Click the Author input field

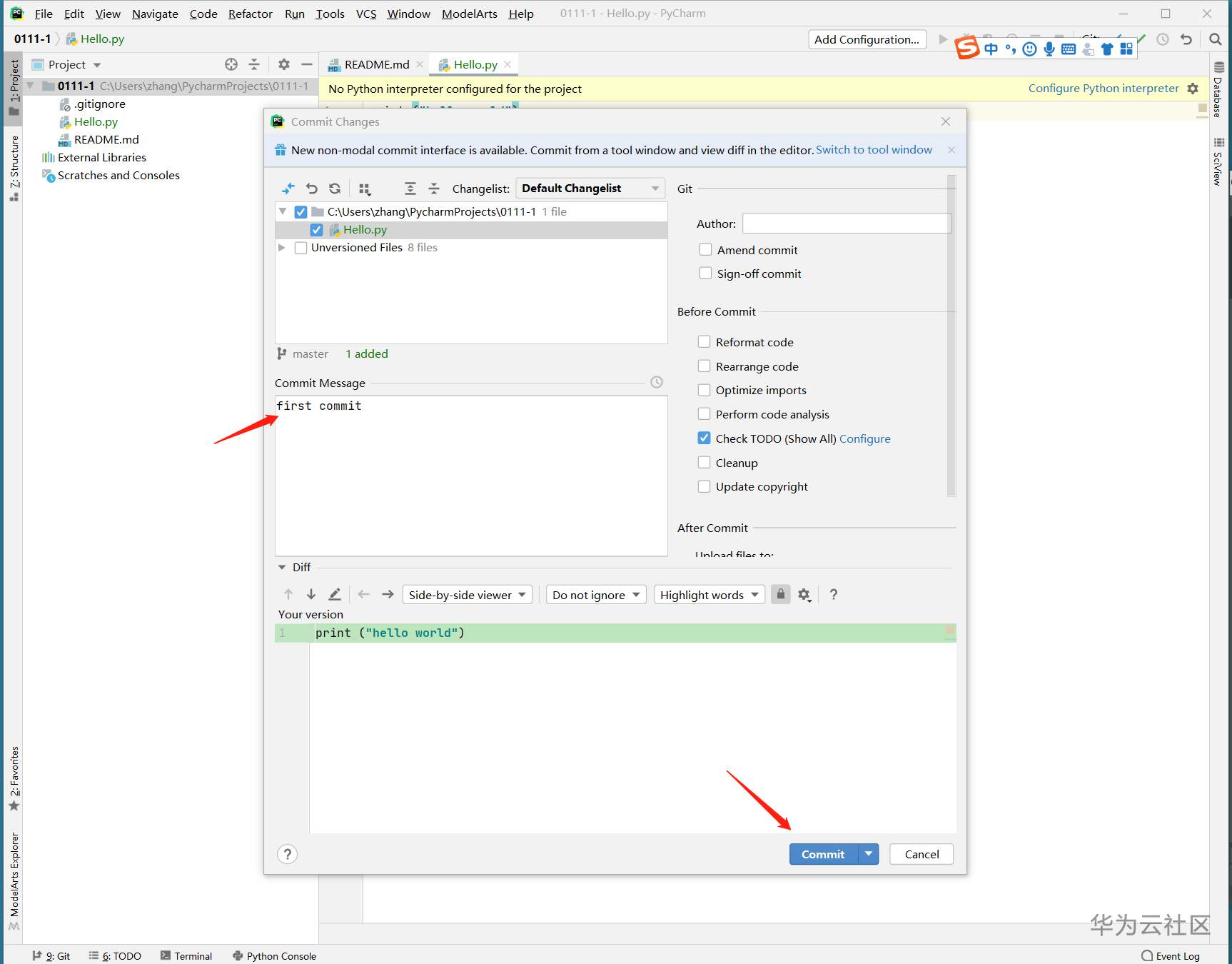tap(847, 224)
